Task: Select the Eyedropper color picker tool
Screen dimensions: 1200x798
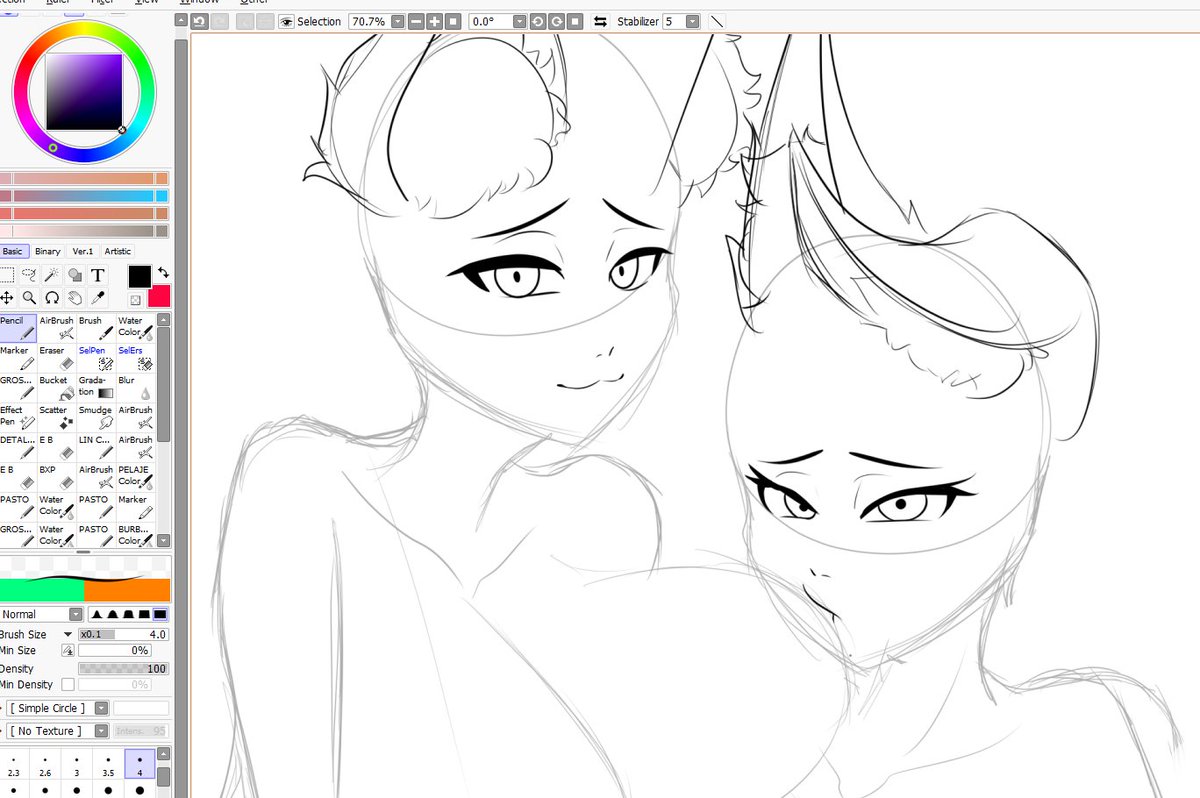Action: click(98, 297)
